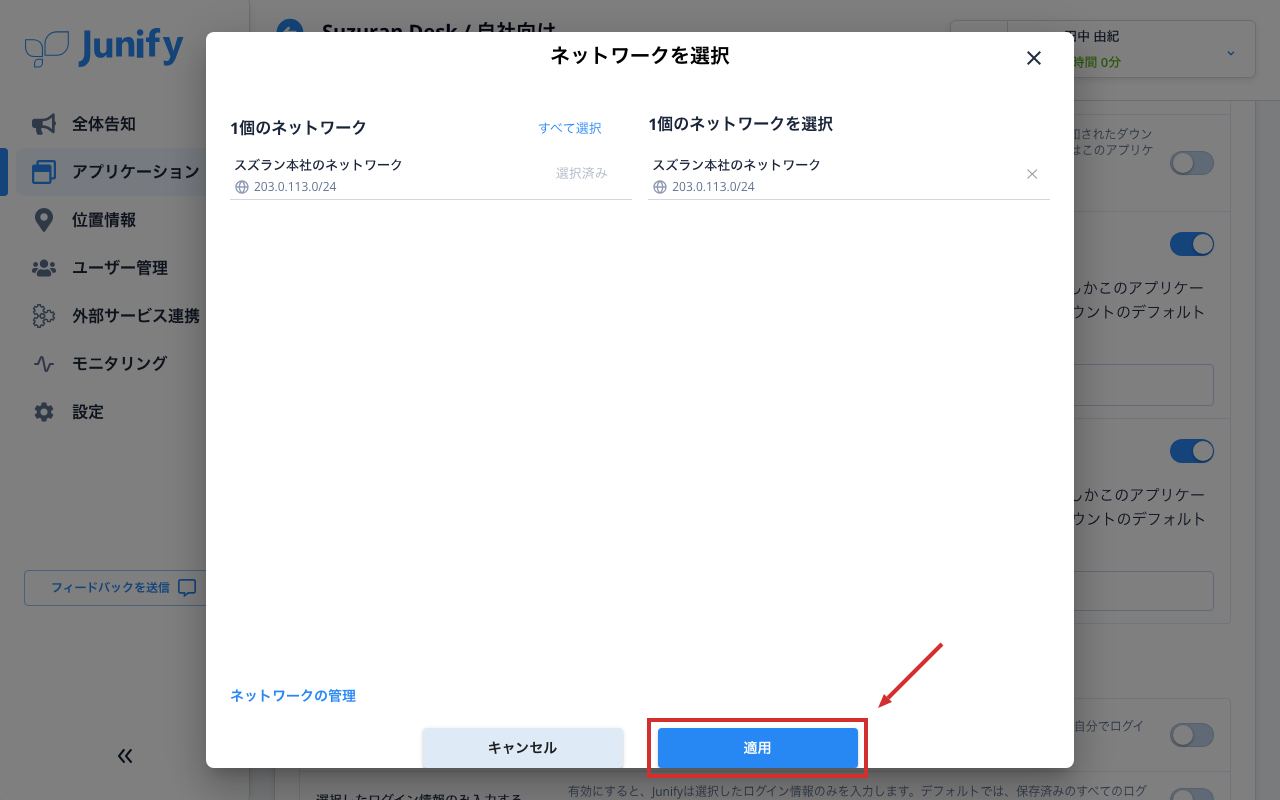Viewport: 1280px width, 800px height.
Task: Click the round back arrow beside Suzuran Desk title
Action: [x=289, y=32]
